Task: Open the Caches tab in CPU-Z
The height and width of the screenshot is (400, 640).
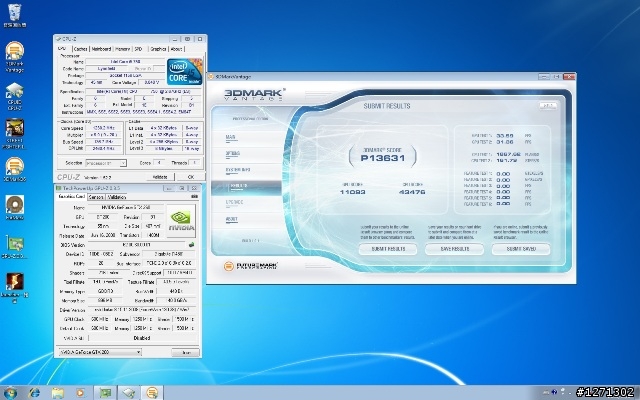Action: (x=80, y=49)
